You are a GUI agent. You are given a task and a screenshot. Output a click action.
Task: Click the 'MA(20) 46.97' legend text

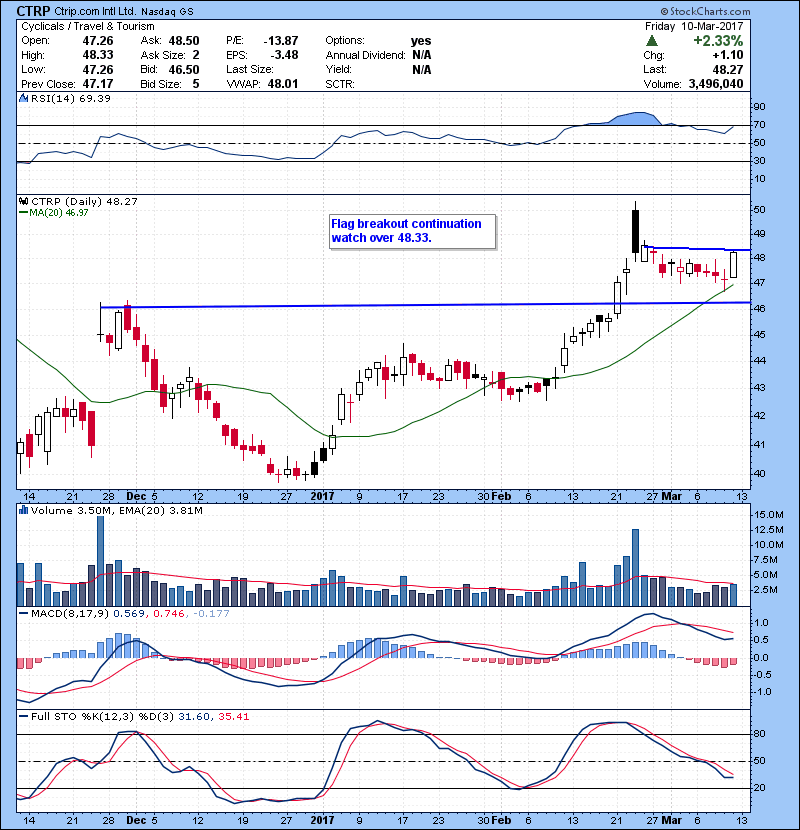[x=59, y=213]
